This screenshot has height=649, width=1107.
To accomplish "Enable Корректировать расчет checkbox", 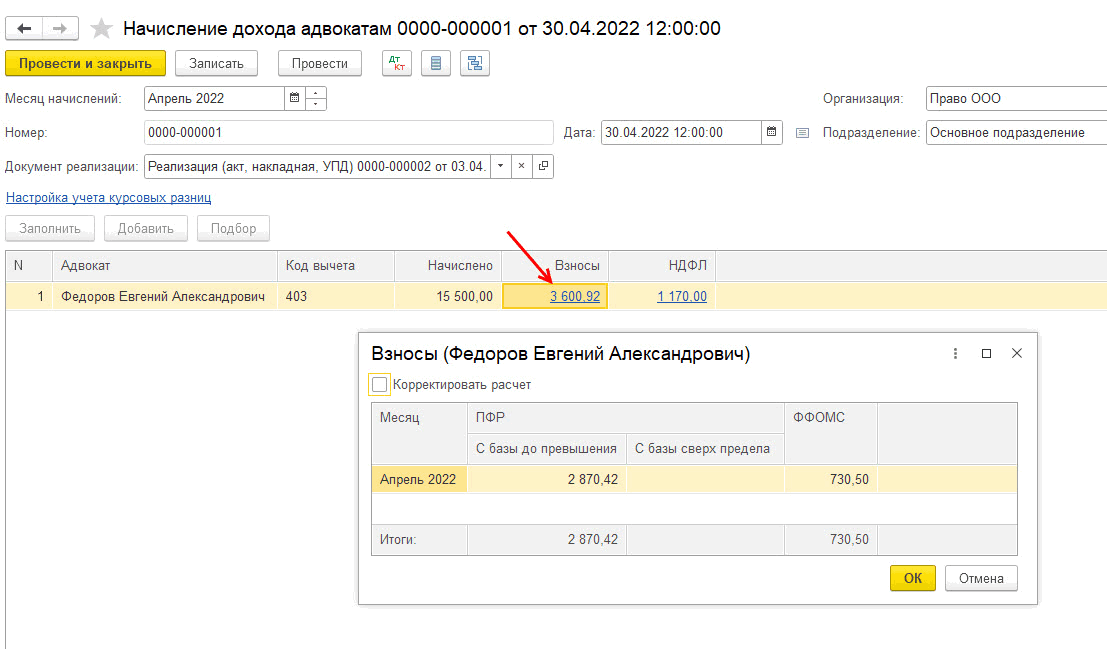I will (379, 385).
